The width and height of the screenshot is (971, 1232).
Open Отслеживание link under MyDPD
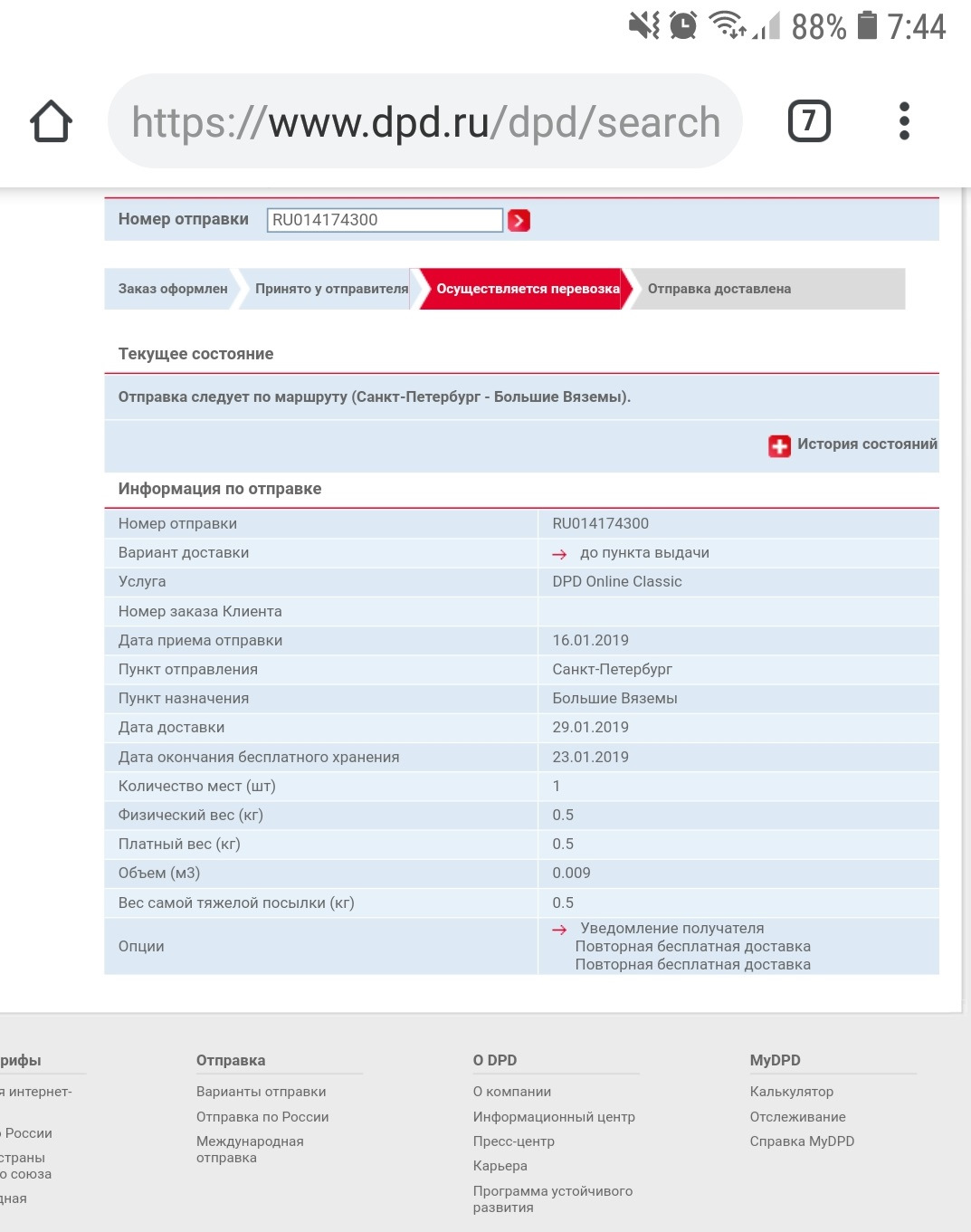798,1117
